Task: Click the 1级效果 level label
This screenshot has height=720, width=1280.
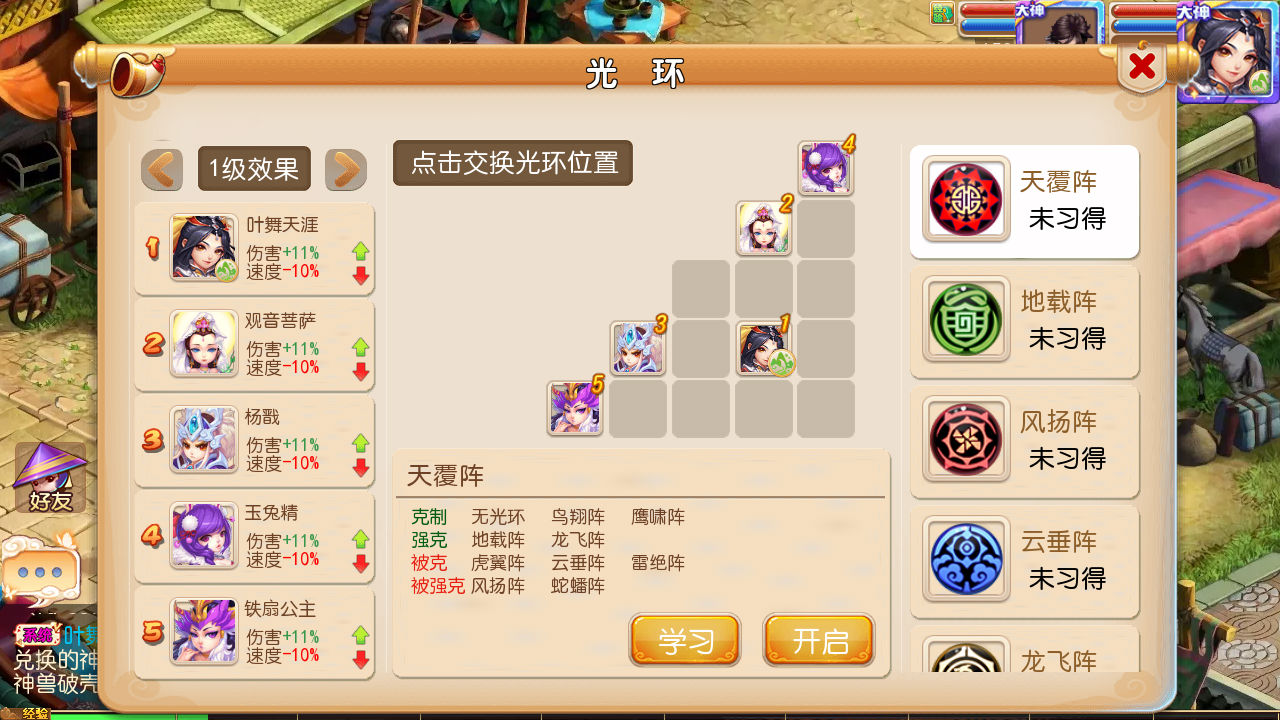Action: 254,169
